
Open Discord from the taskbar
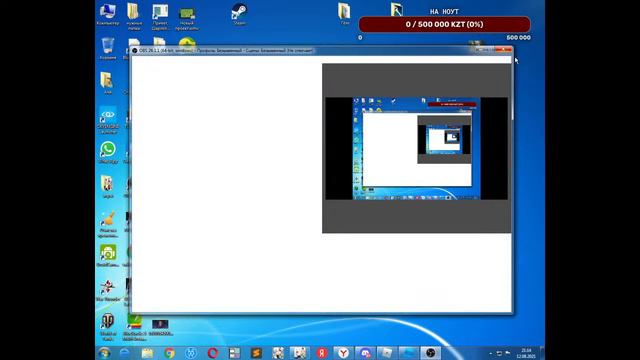point(365,353)
